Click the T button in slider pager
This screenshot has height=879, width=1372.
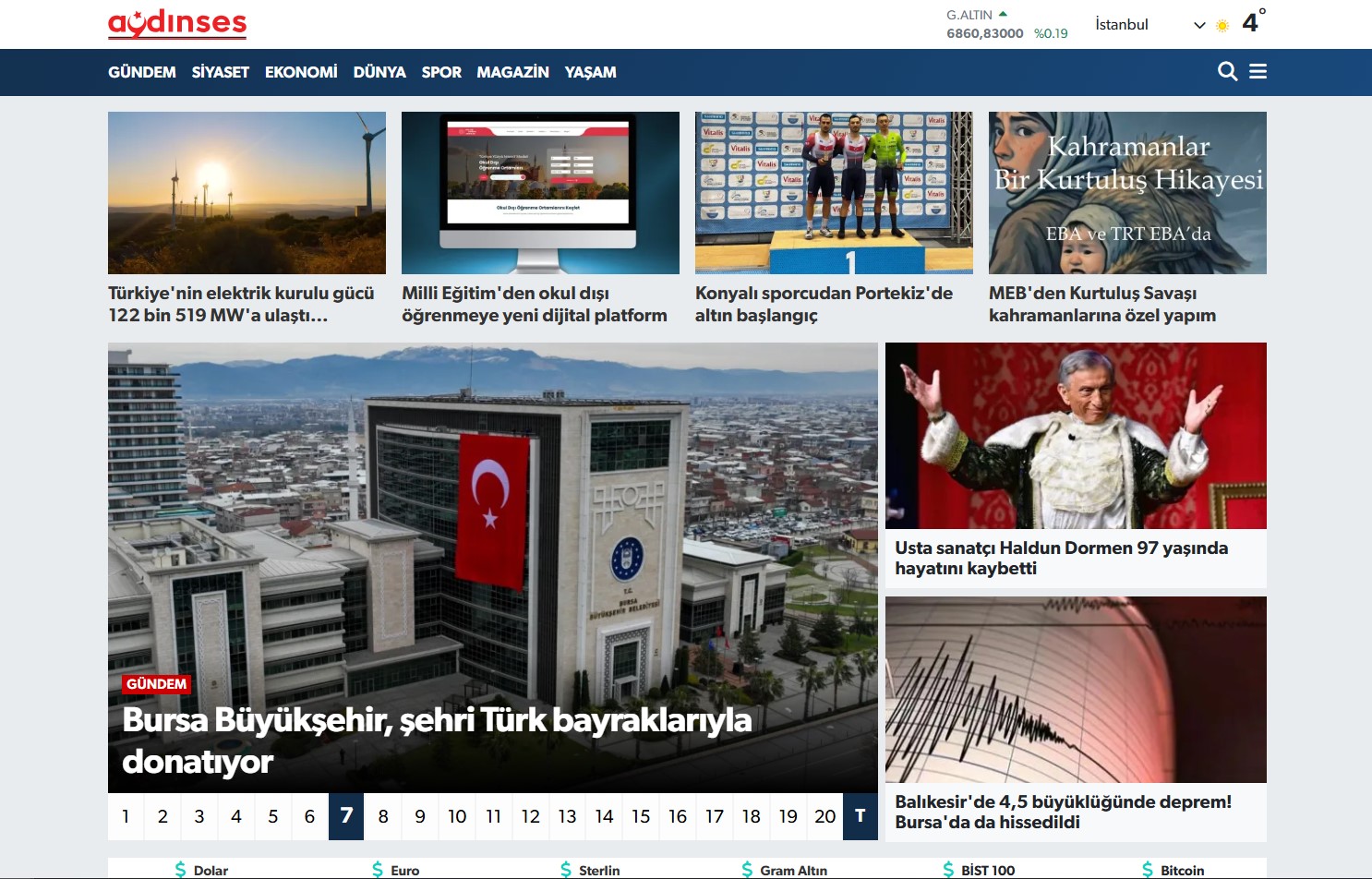tap(860, 816)
